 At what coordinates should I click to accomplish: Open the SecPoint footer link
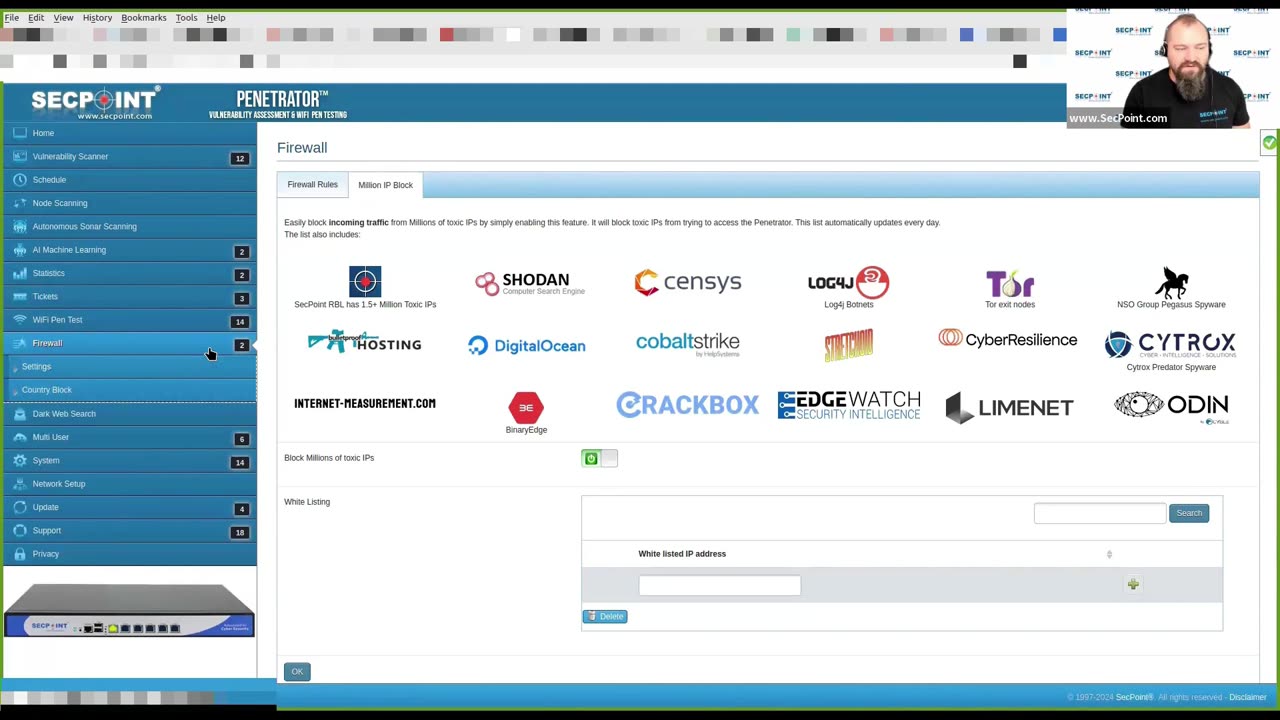point(1134,697)
